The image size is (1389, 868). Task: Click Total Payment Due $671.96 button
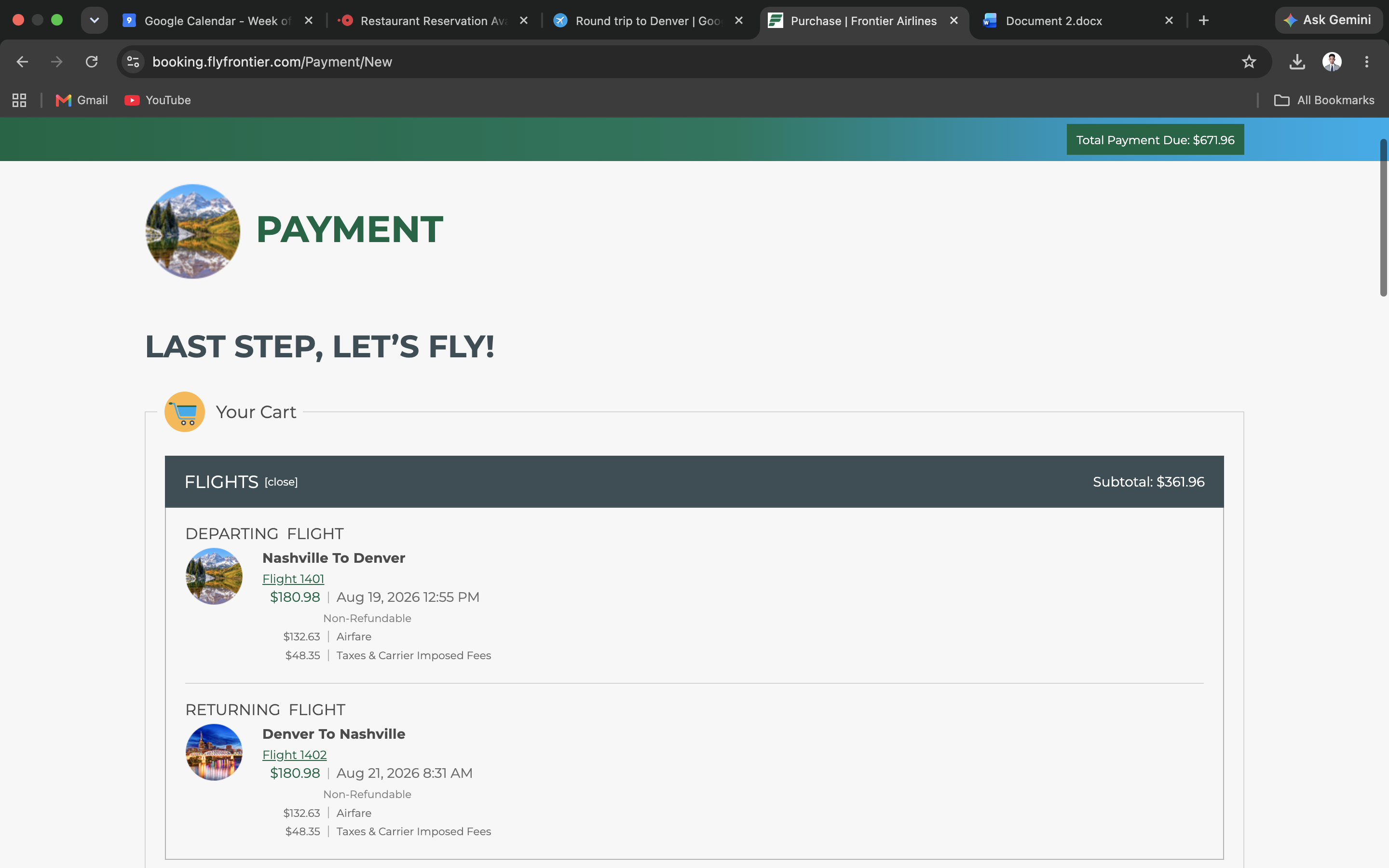[1155, 139]
